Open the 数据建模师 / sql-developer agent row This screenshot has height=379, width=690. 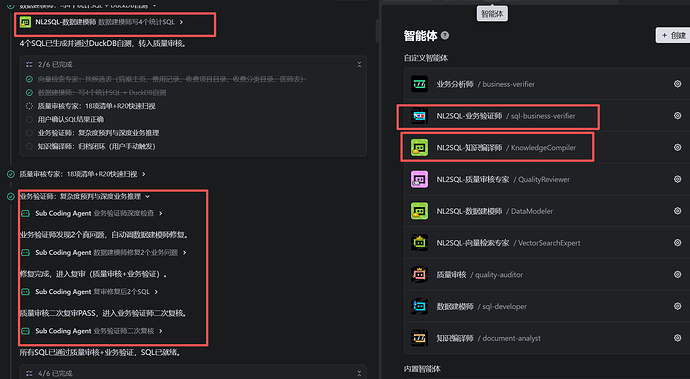(x=547, y=306)
